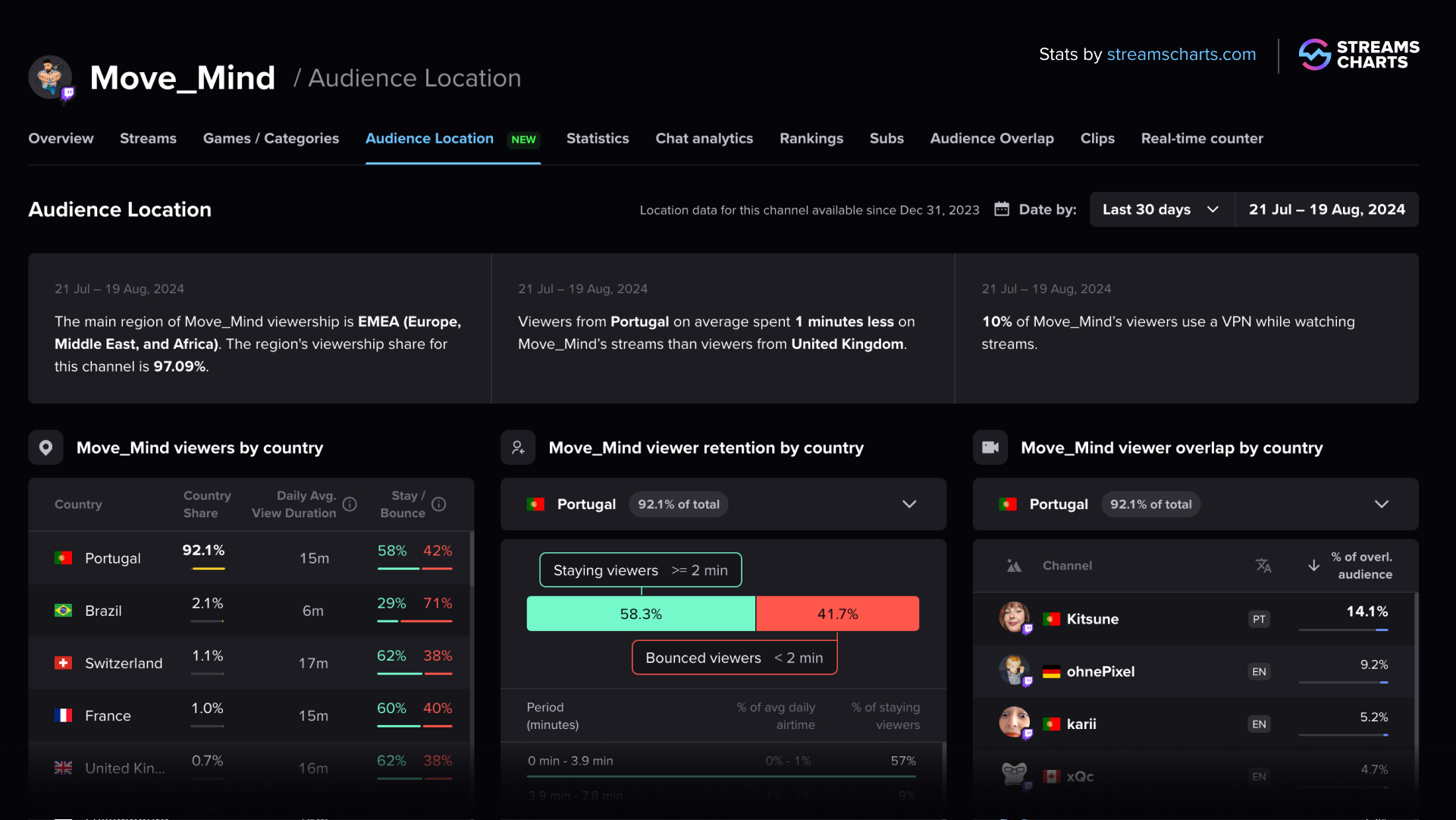
Task: Open Kitsune channel in overlap list
Action: pyautogui.click(x=1092, y=619)
